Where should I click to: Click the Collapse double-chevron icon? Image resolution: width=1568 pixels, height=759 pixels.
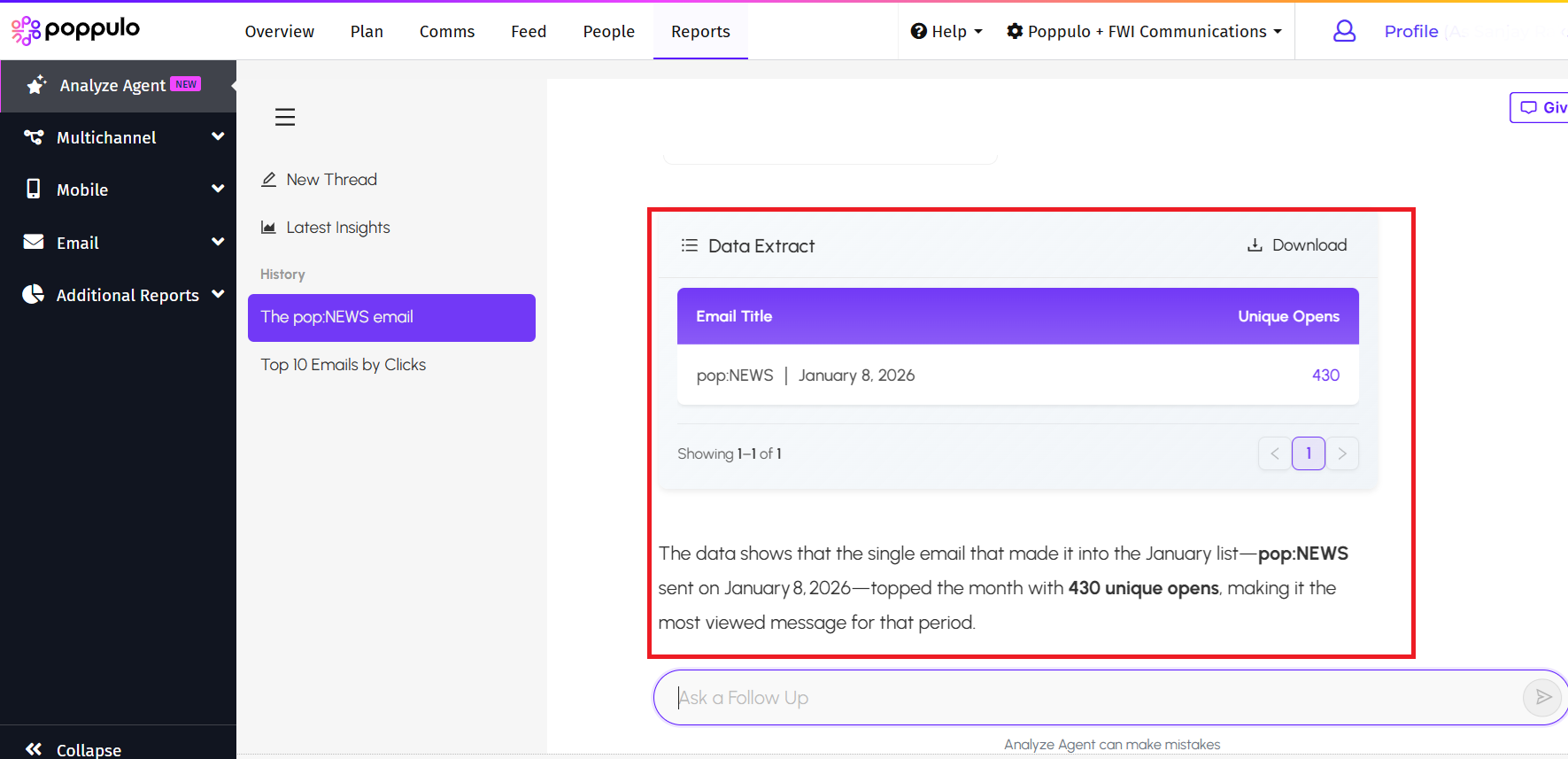click(x=34, y=749)
